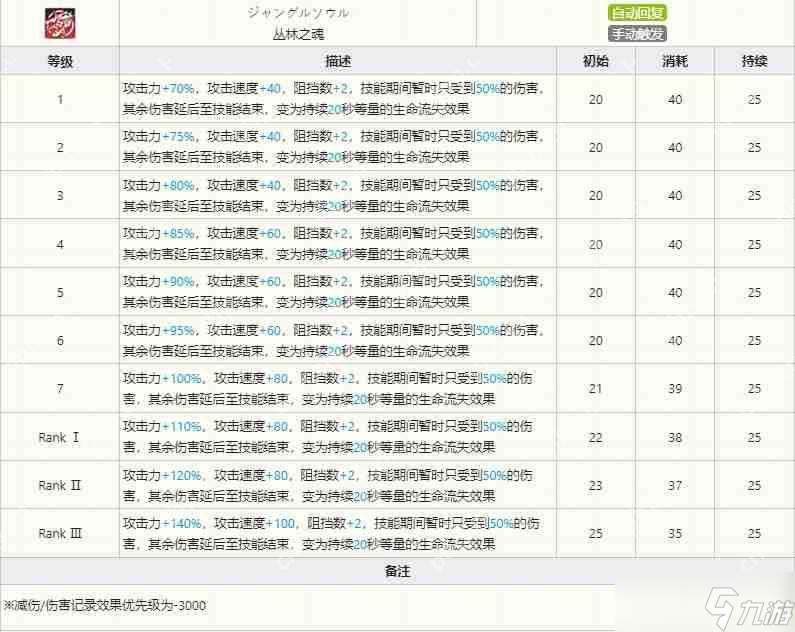Click the description with 攻击力+70%
Image resolution: width=795 pixels, height=632 pixels.
(x=334, y=99)
